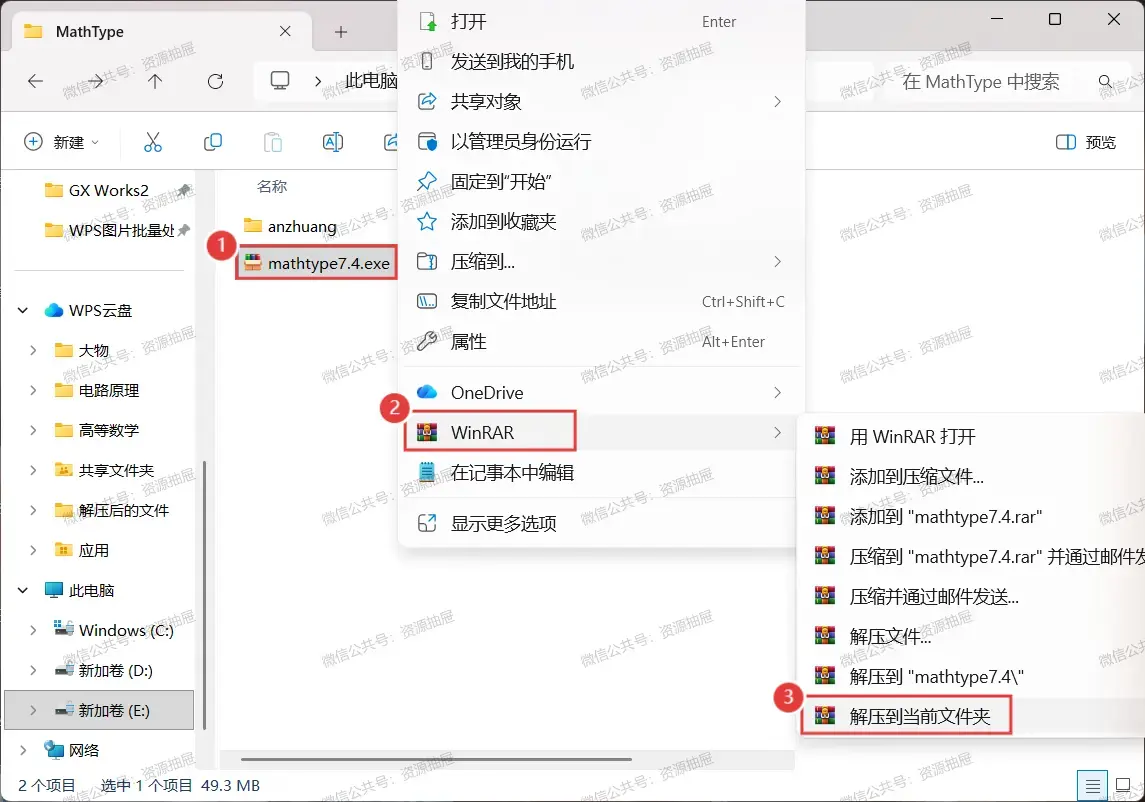Refresh the current folder
This screenshot has width=1145, height=802.
tap(215, 81)
